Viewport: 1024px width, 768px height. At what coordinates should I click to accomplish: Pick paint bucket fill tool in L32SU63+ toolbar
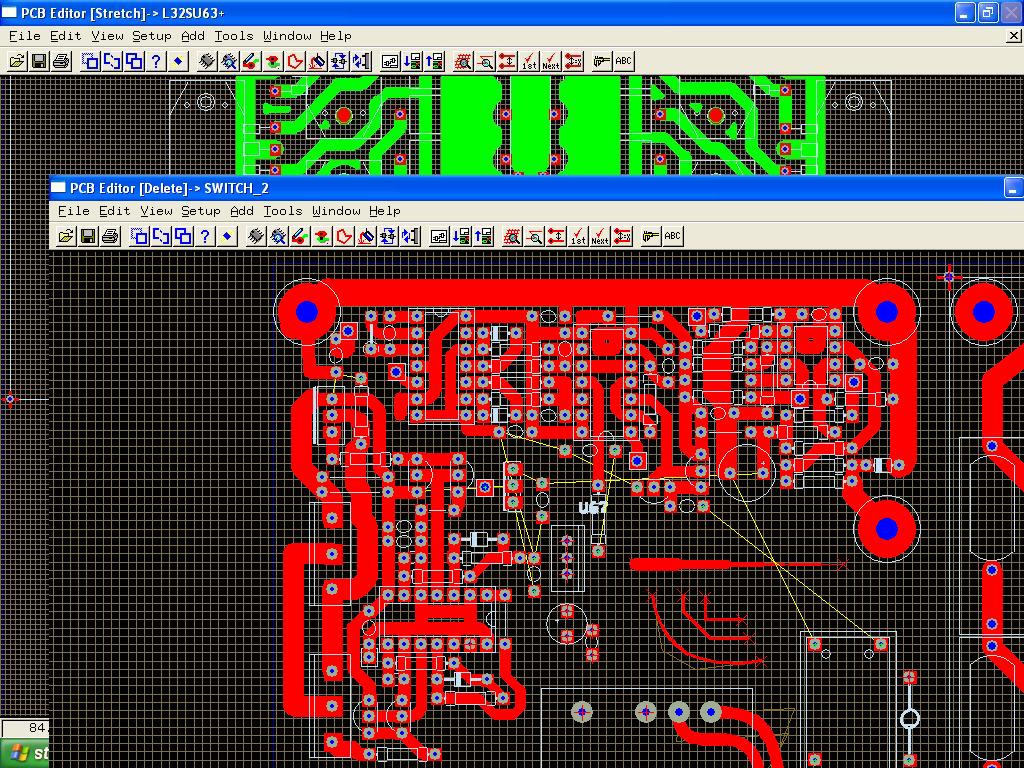click(317, 61)
